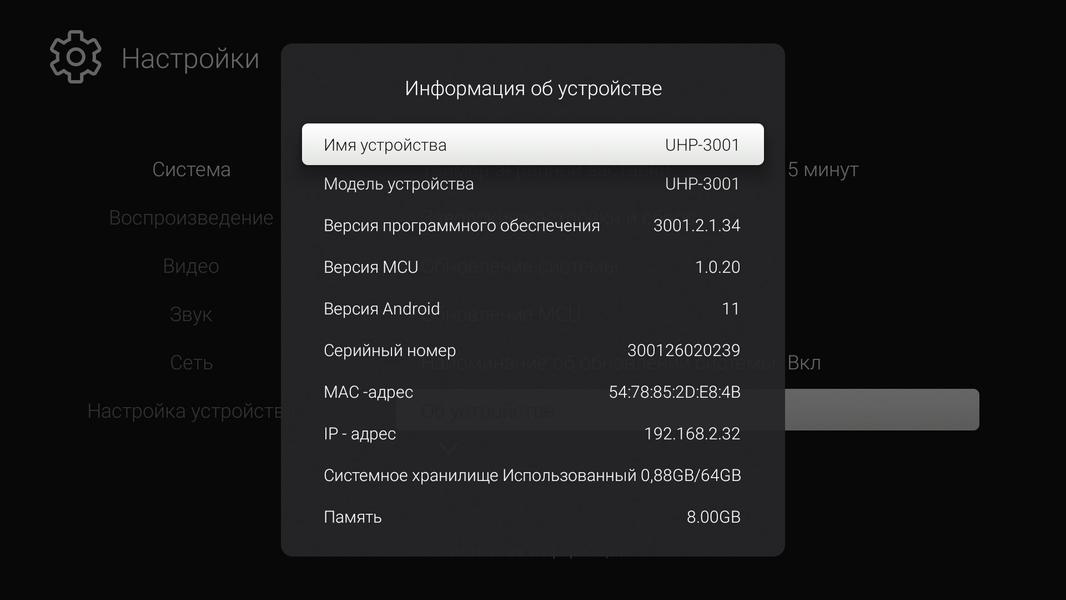This screenshot has height=600, width=1066.
Task: Select the IP-адрес row
Action: point(532,434)
